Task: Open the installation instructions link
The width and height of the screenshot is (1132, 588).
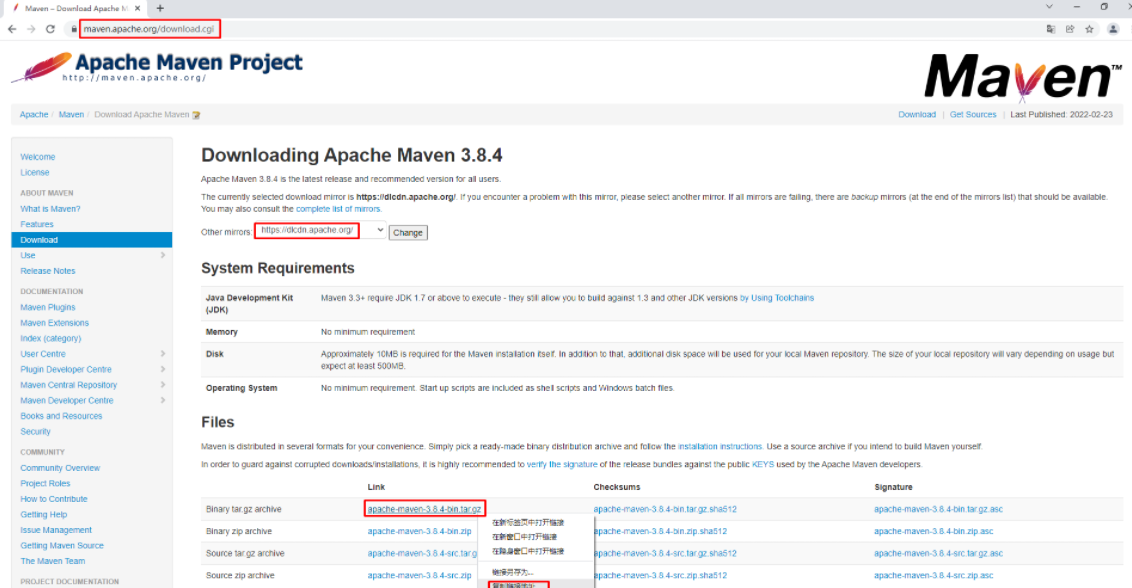Action: pyautogui.click(x=720, y=446)
